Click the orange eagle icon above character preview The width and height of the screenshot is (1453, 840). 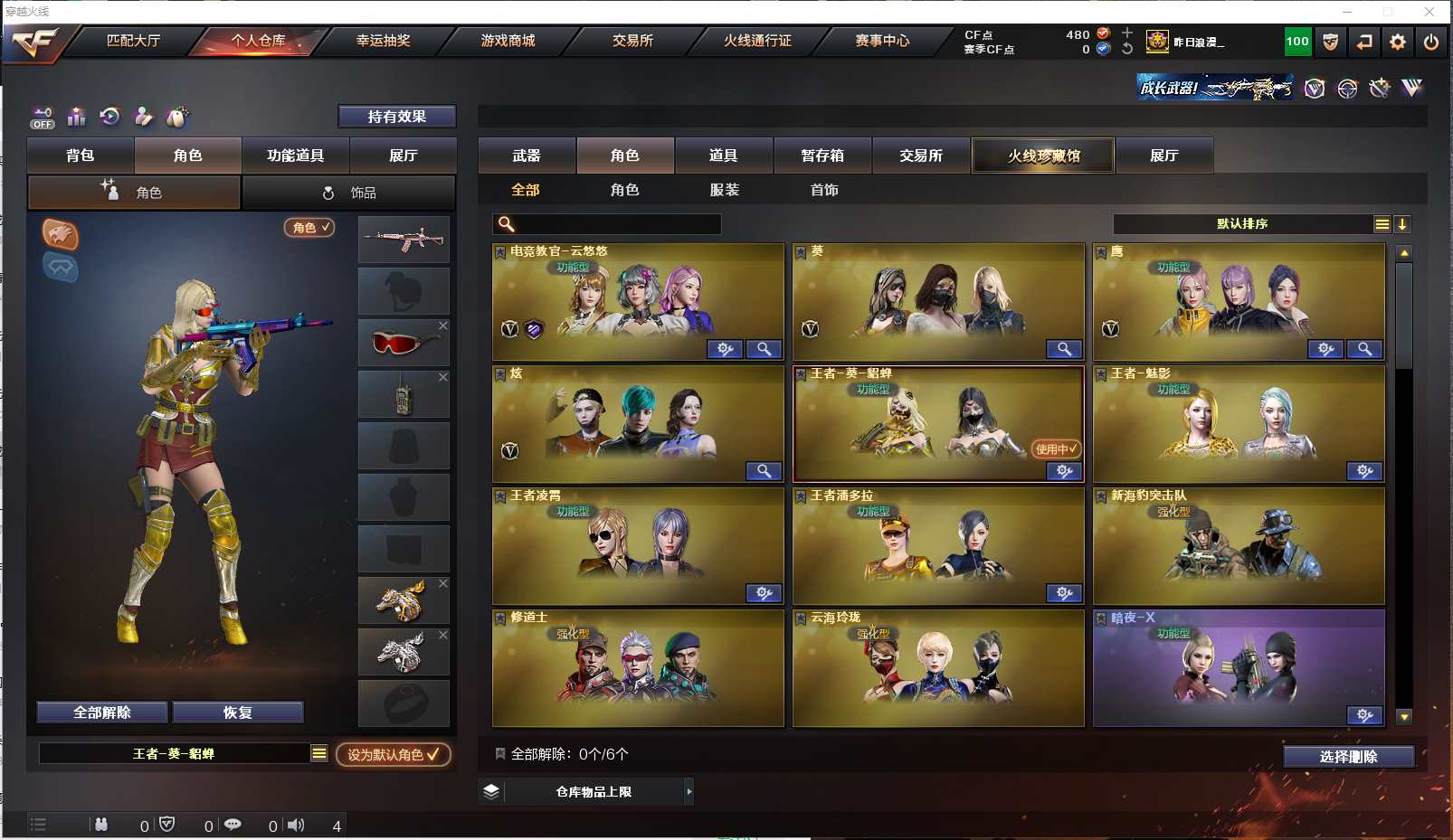click(x=61, y=235)
